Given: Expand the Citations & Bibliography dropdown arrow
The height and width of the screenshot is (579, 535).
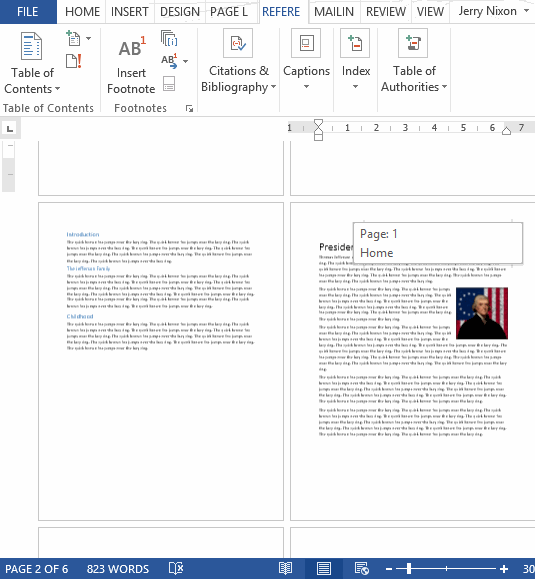Looking at the screenshot, I should tap(273, 87).
